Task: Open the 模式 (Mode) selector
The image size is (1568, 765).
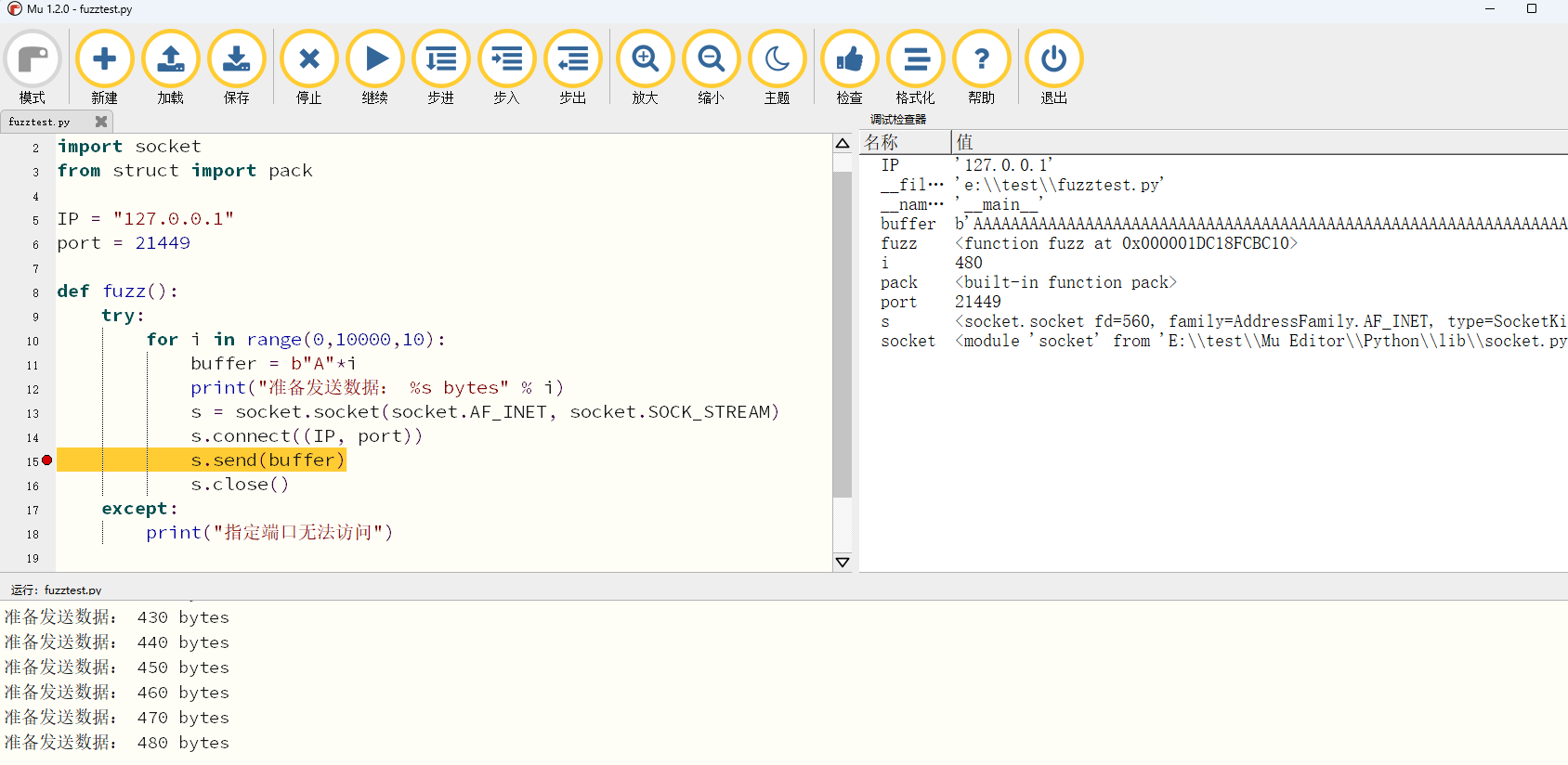Action: pos(33,67)
